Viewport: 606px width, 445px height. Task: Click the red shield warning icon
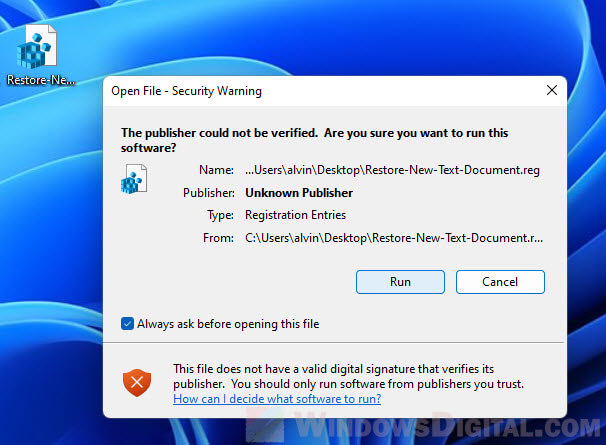137,382
